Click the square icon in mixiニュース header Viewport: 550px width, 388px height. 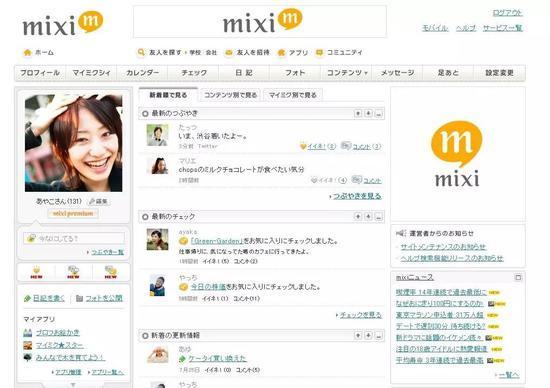518,277
